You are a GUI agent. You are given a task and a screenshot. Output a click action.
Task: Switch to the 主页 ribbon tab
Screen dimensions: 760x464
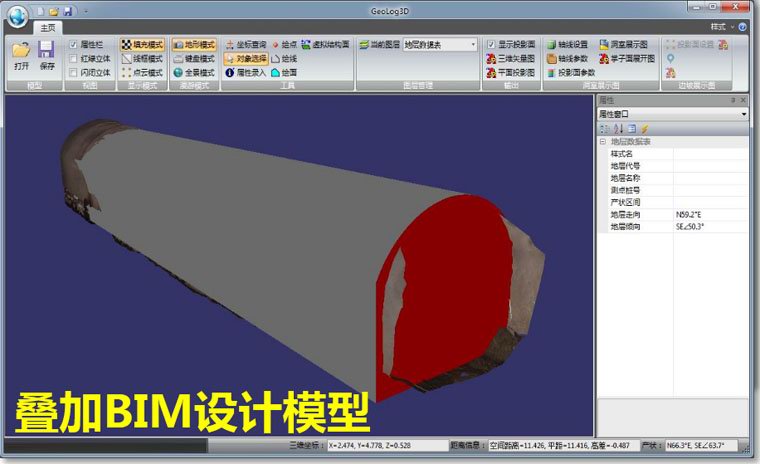48,28
